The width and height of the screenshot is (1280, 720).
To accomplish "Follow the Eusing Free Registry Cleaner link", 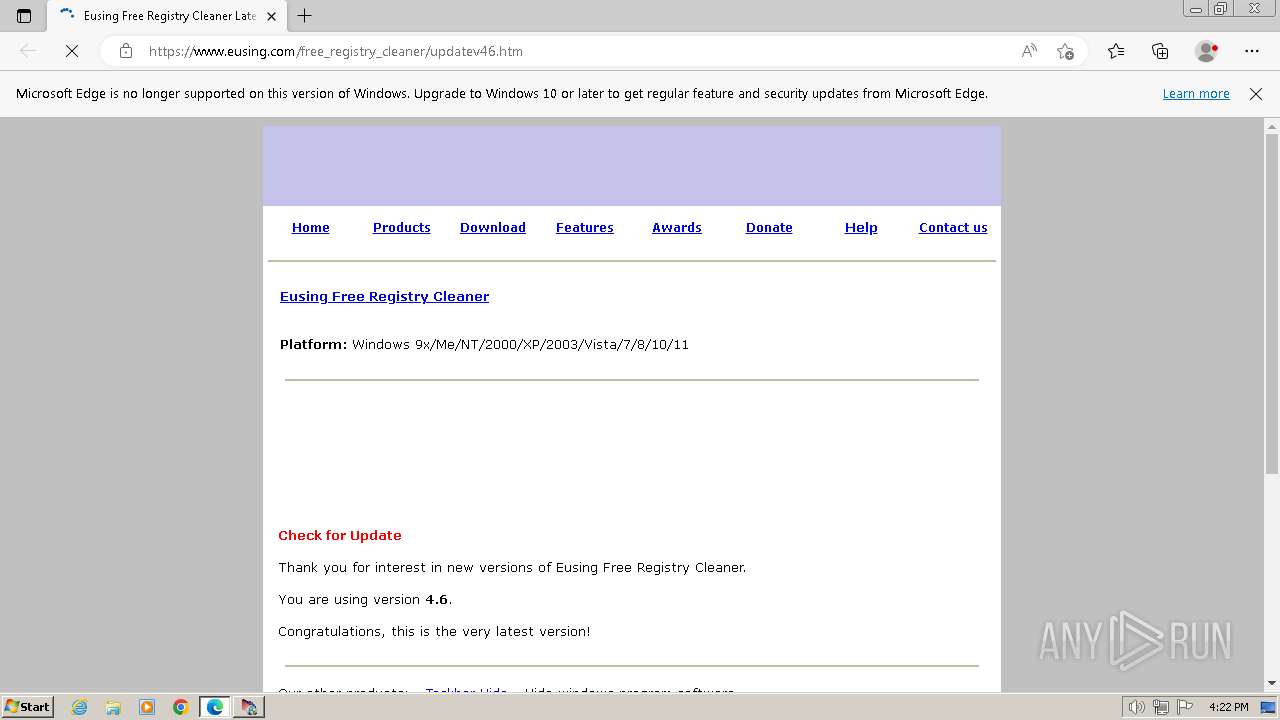I will (385, 297).
